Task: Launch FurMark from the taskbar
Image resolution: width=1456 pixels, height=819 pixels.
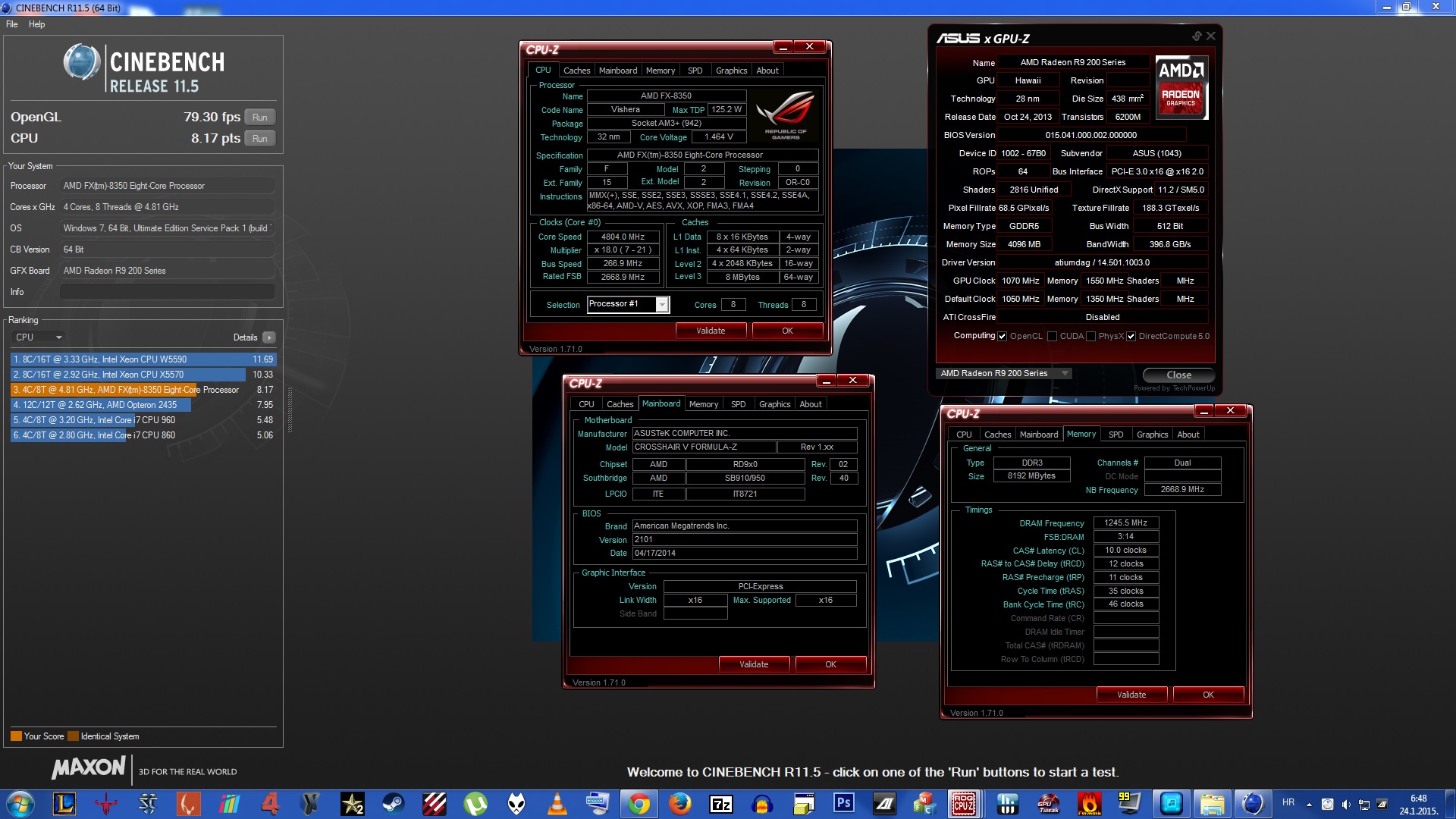Action: click(x=1089, y=803)
